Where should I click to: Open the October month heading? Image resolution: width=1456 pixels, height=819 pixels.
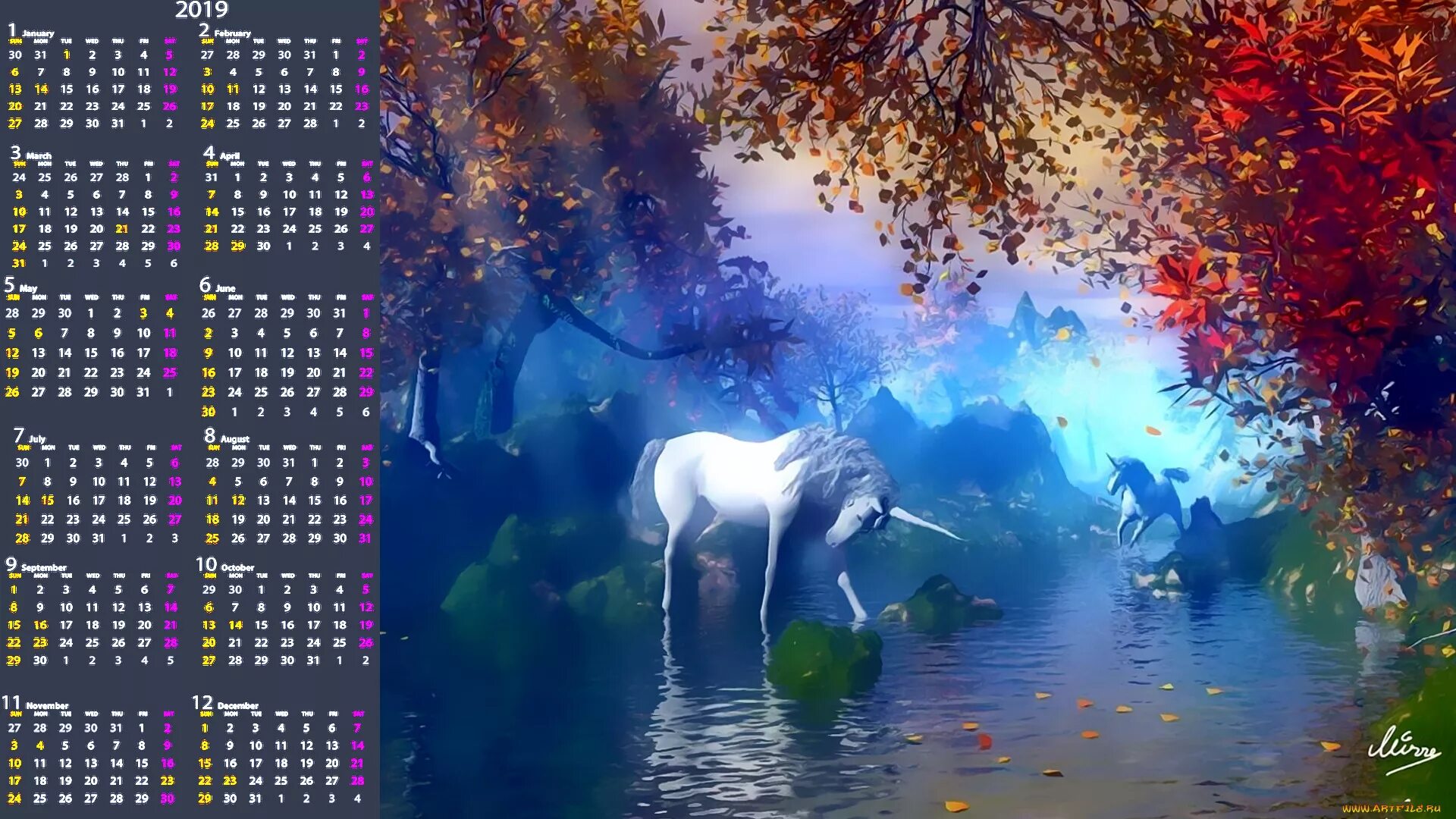[x=237, y=567]
